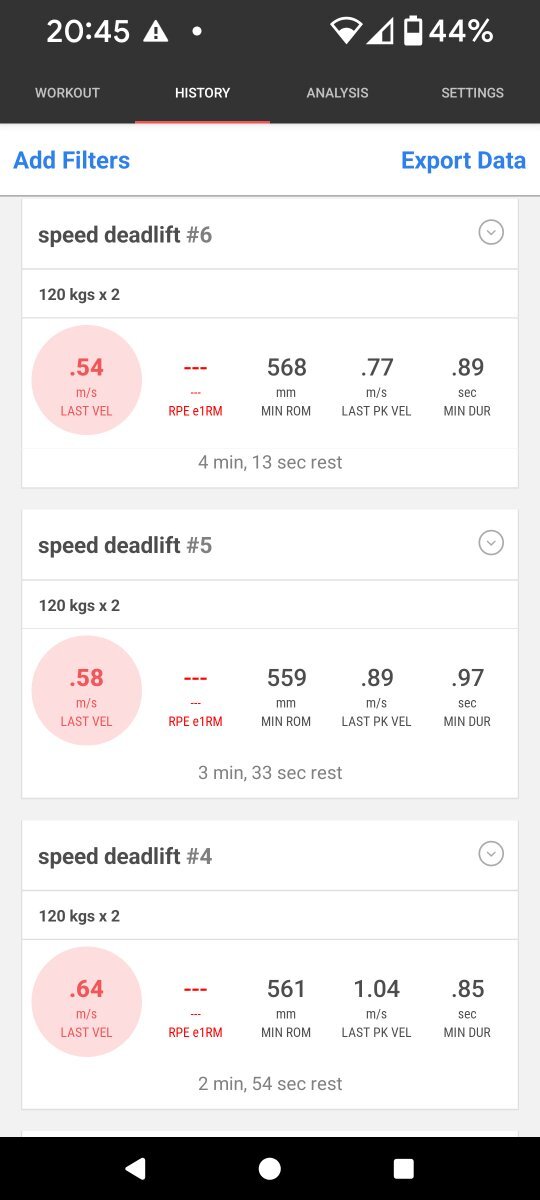Tap the warning triangle status icon
Viewport: 540px width, 1200px height.
155,32
